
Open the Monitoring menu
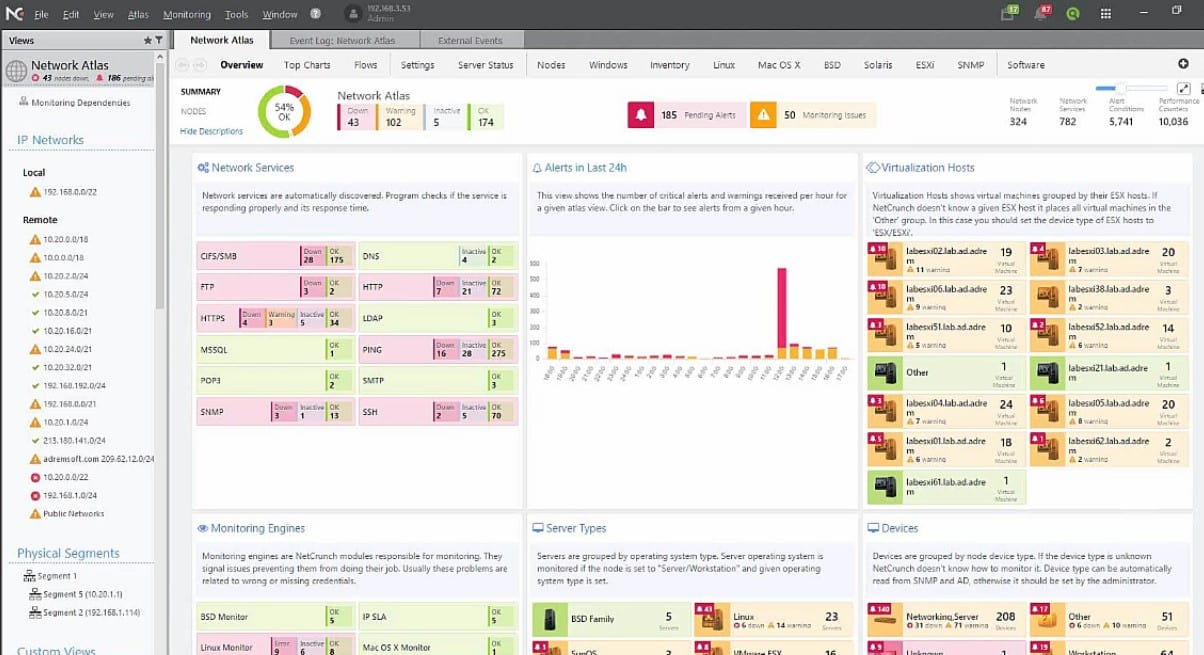[x=187, y=15]
